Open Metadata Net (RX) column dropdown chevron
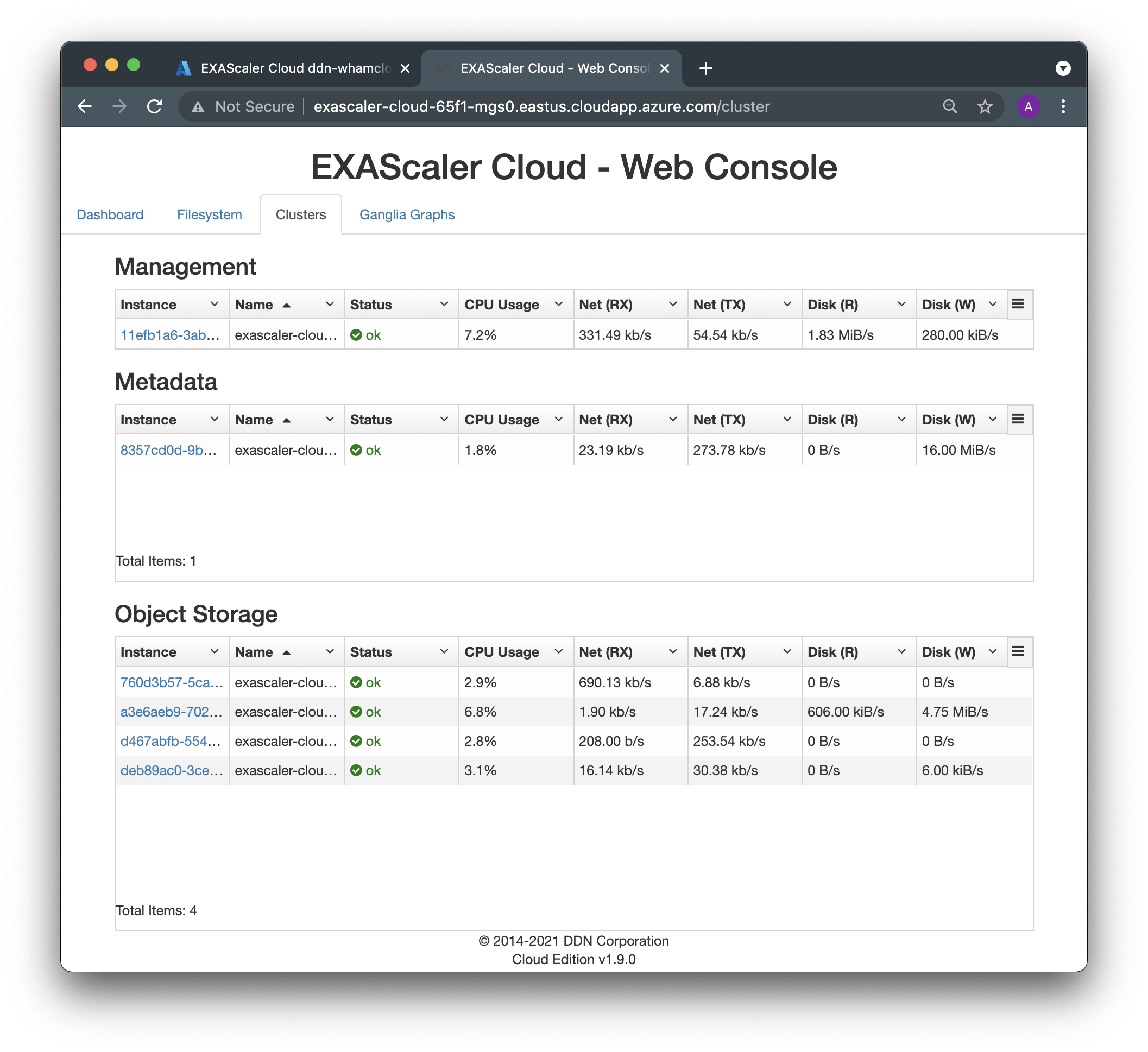This screenshot has height=1052, width=1148. point(672,419)
